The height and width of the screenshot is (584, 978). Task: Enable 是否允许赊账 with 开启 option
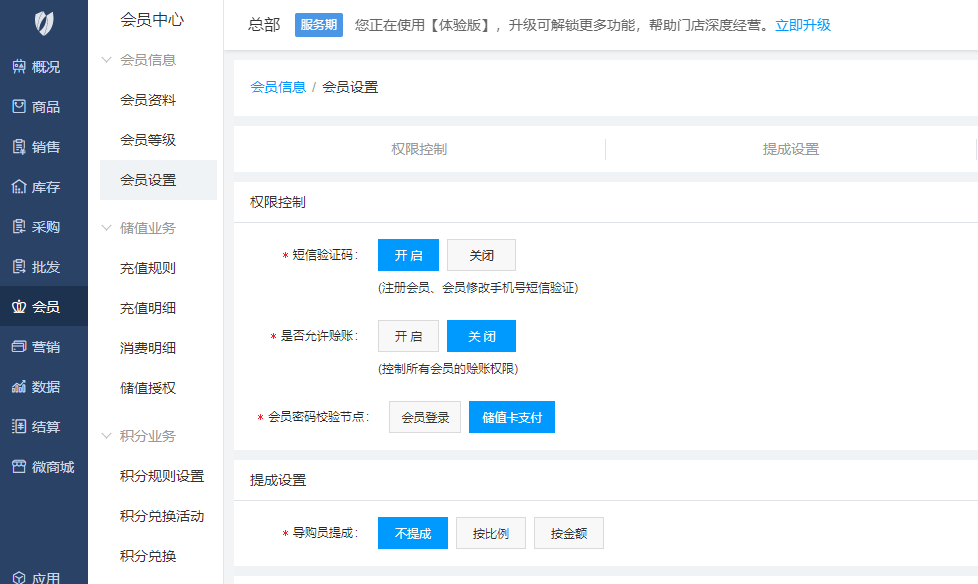(x=408, y=336)
